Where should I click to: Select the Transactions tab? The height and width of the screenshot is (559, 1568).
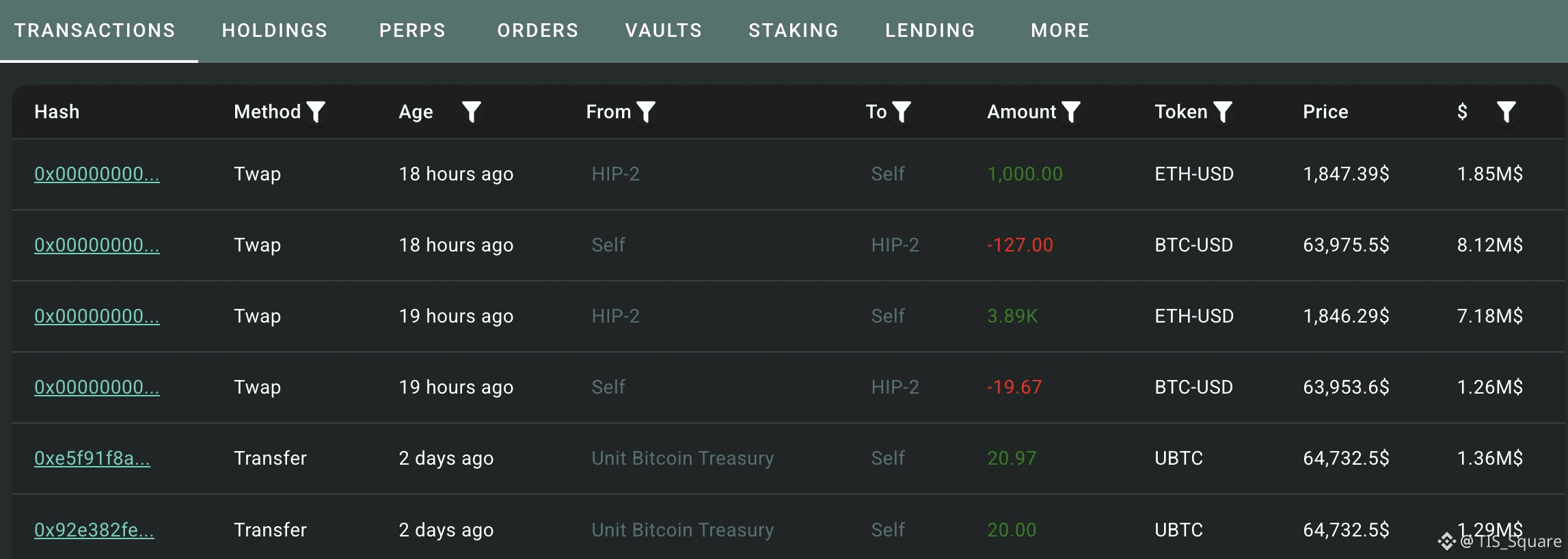pos(95,31)
